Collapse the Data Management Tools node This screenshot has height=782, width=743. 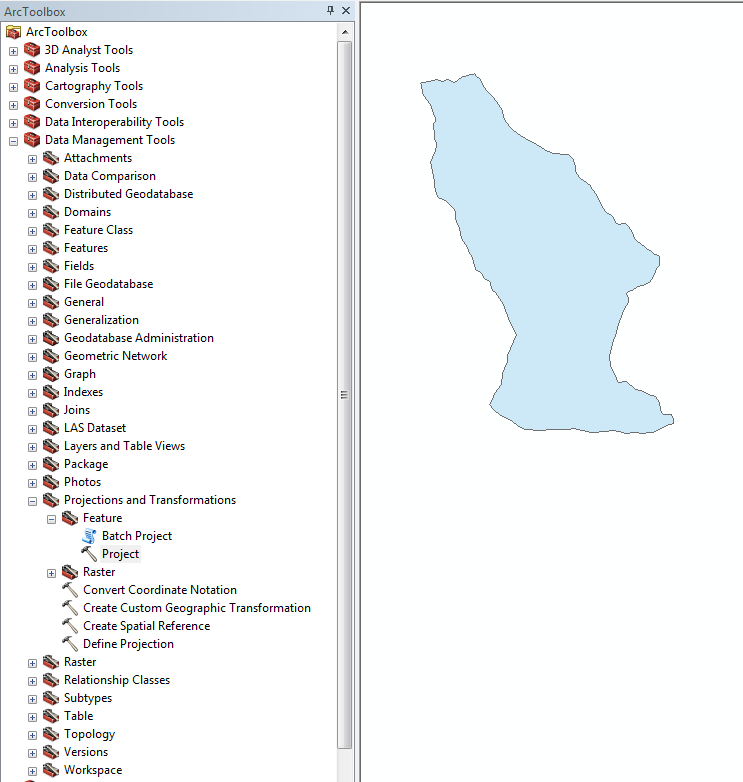point(13,141)
